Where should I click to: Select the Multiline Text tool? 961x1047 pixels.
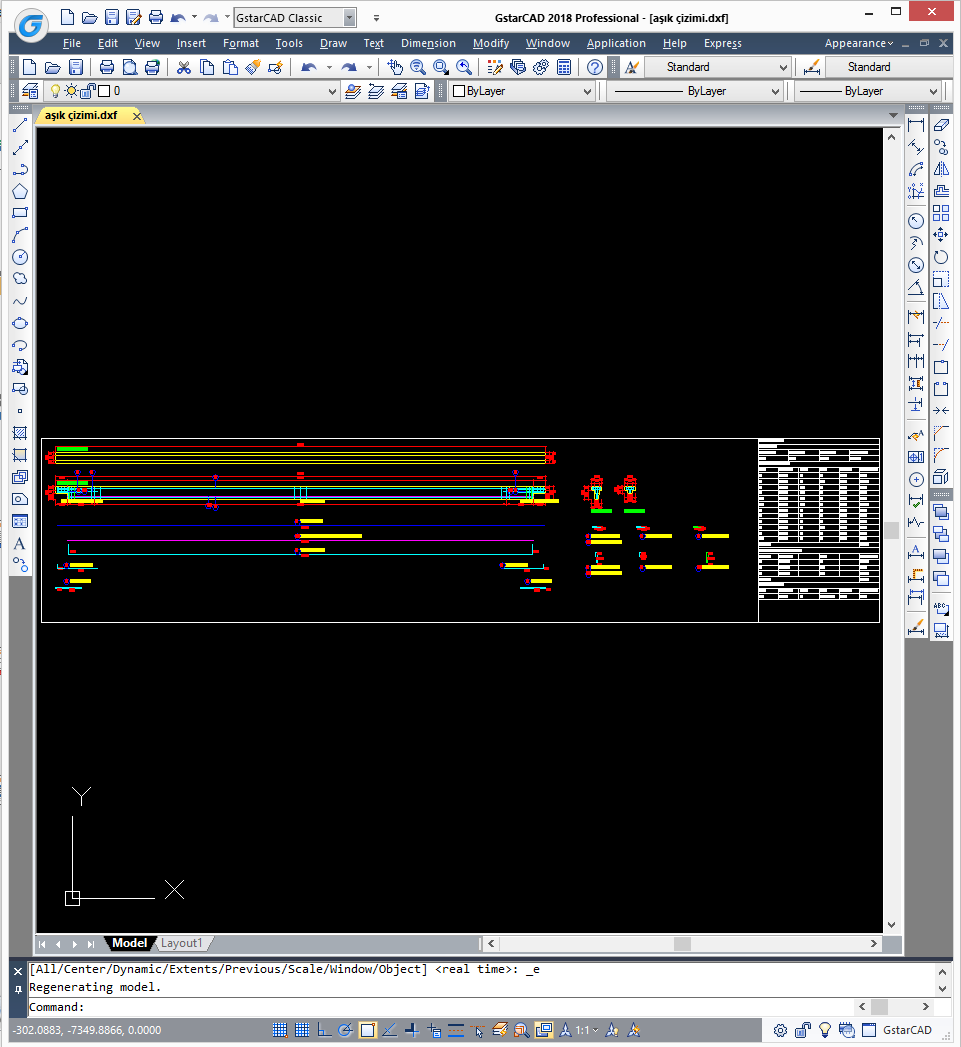(x=20, y=544)
